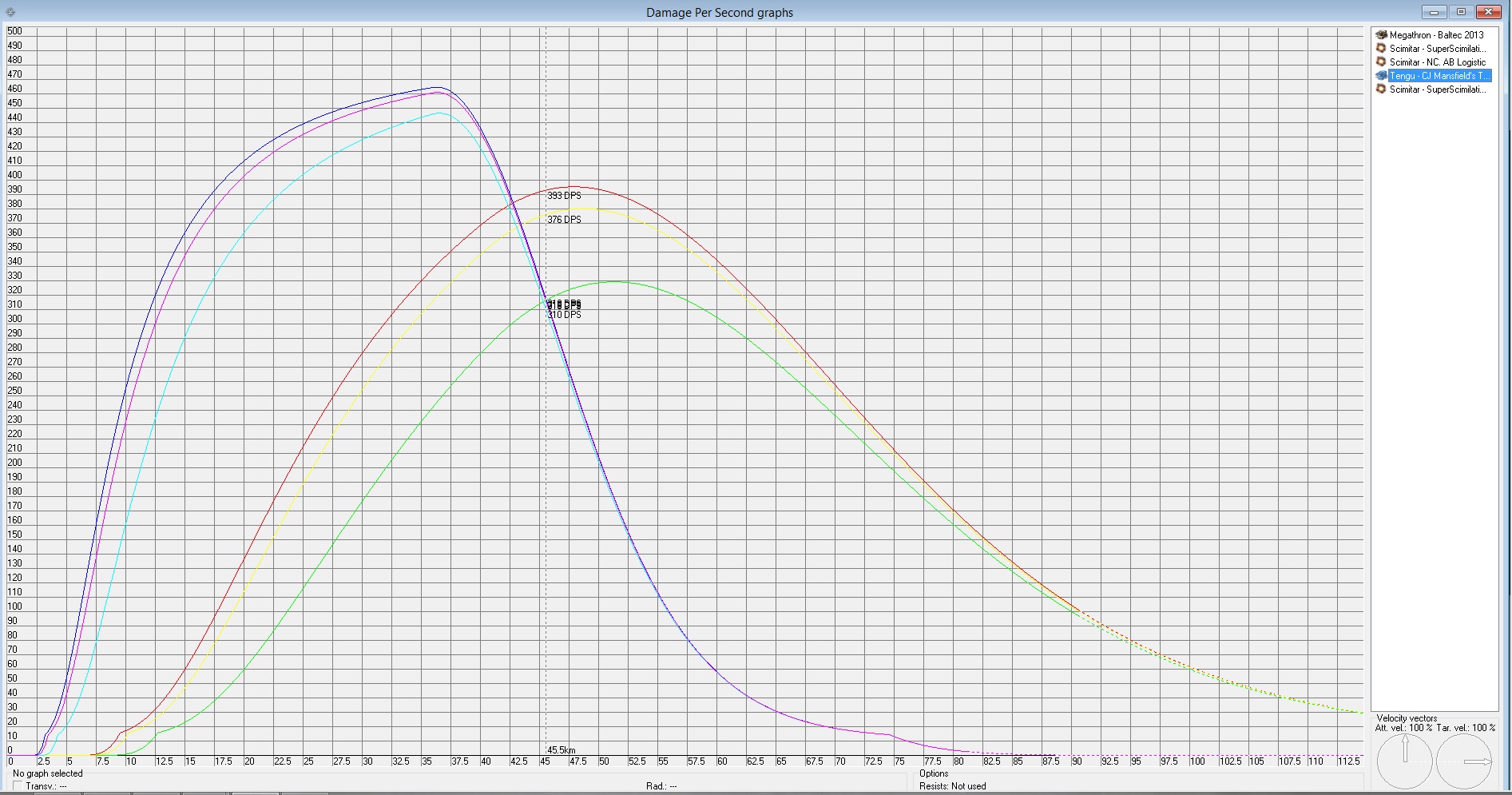Click the Megathron ship icon in list
This screenshot has height=795, width=1512.
[1381, 35]
